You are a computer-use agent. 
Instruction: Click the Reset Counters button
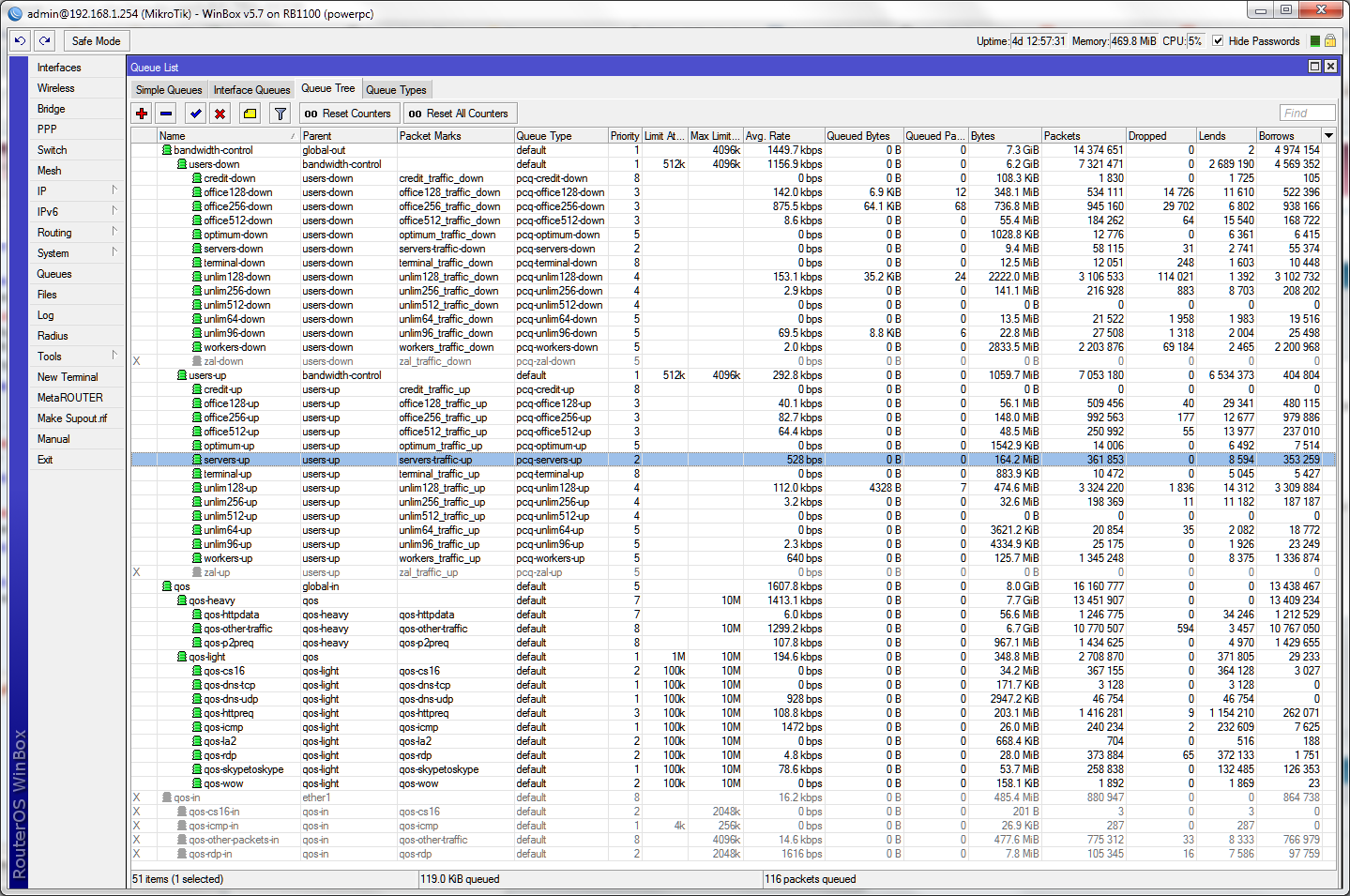347,114
